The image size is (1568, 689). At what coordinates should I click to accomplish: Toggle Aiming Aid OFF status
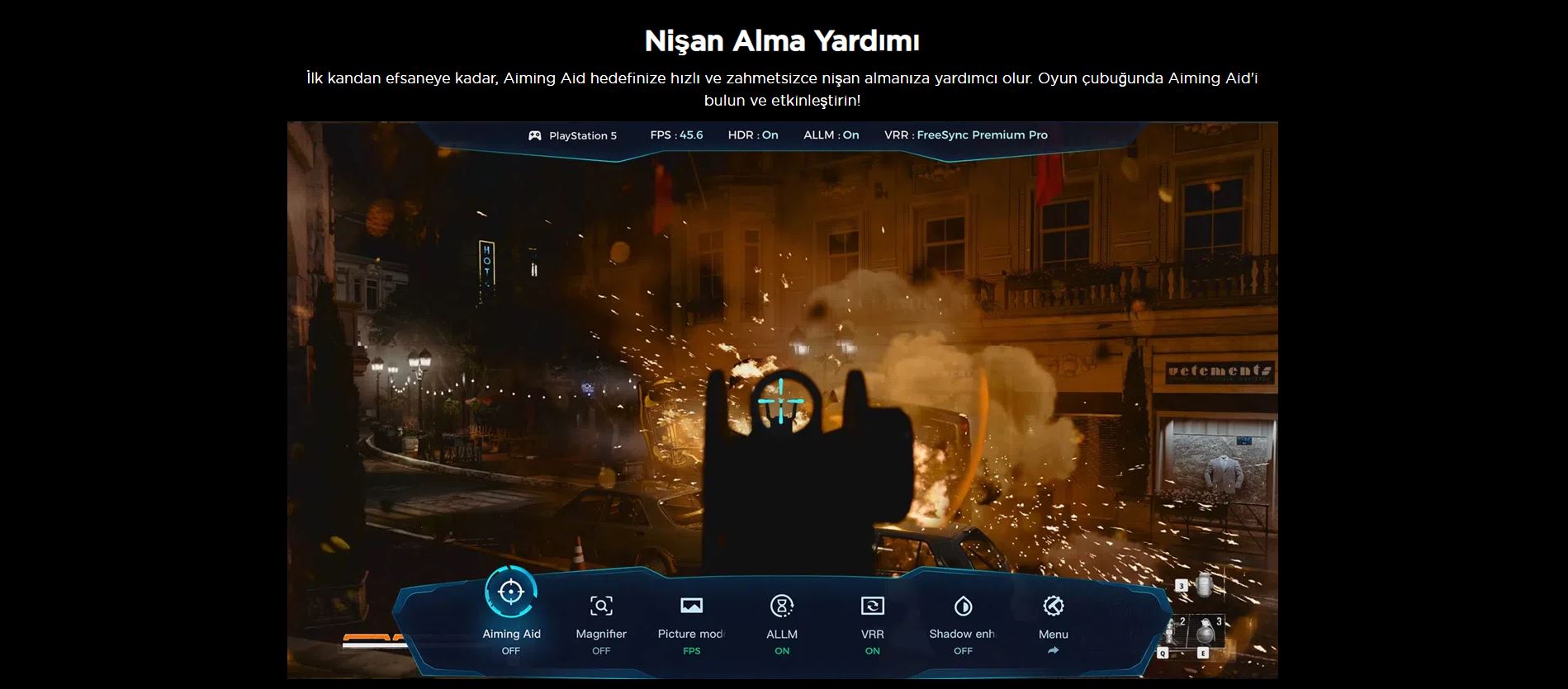[511, 651]
